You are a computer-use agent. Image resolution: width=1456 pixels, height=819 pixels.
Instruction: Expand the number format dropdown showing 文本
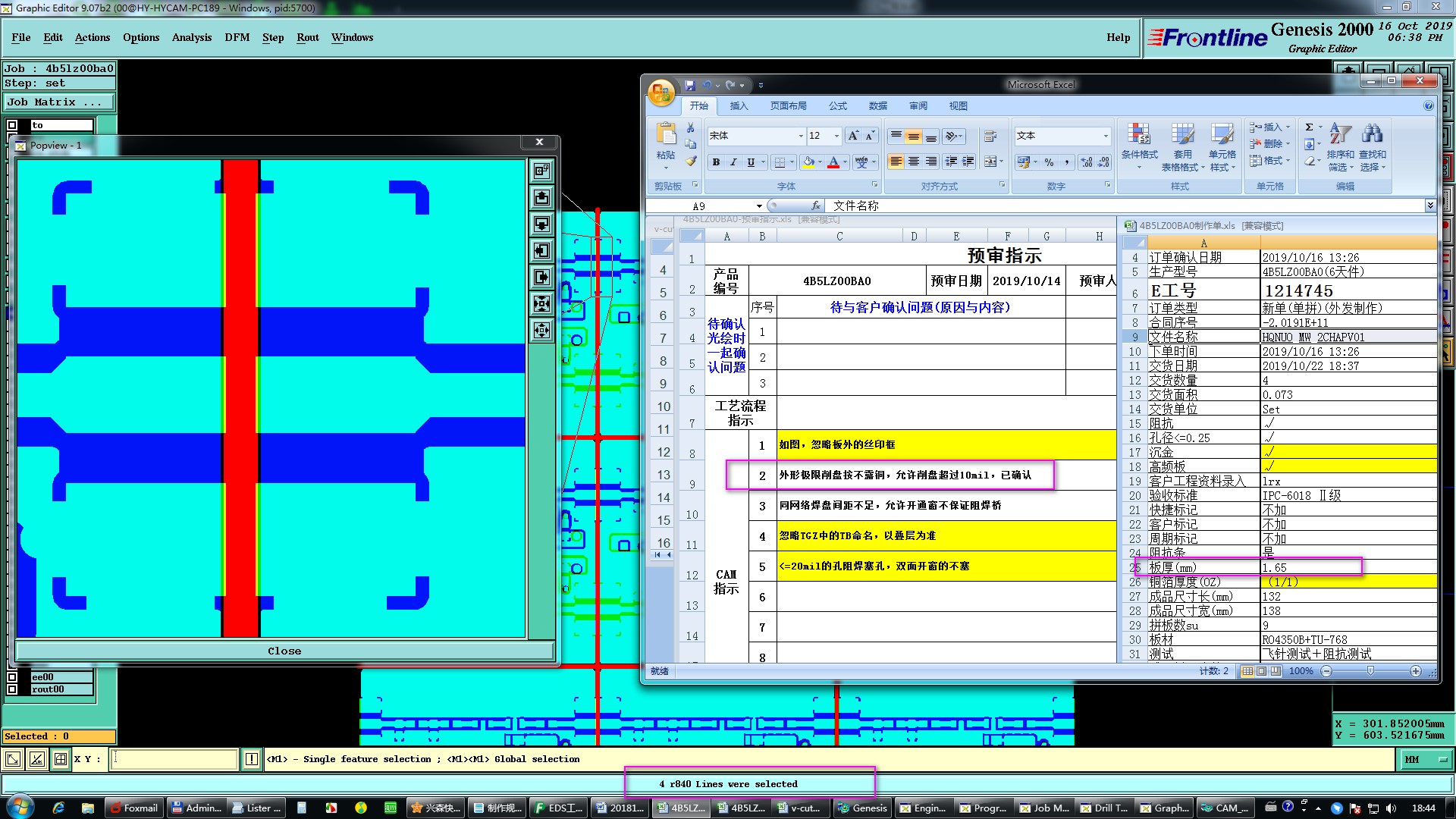(x=1106, y=136)
